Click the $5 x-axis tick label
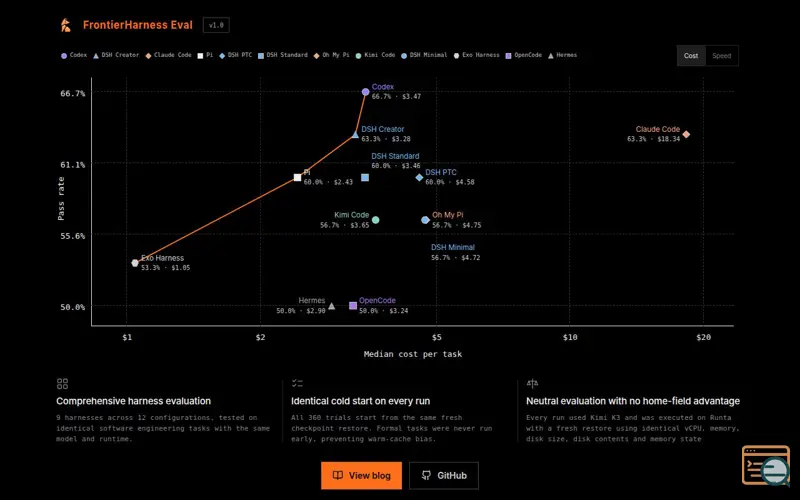This screenshot has height=500, width=800. click(x=437, y=337)
